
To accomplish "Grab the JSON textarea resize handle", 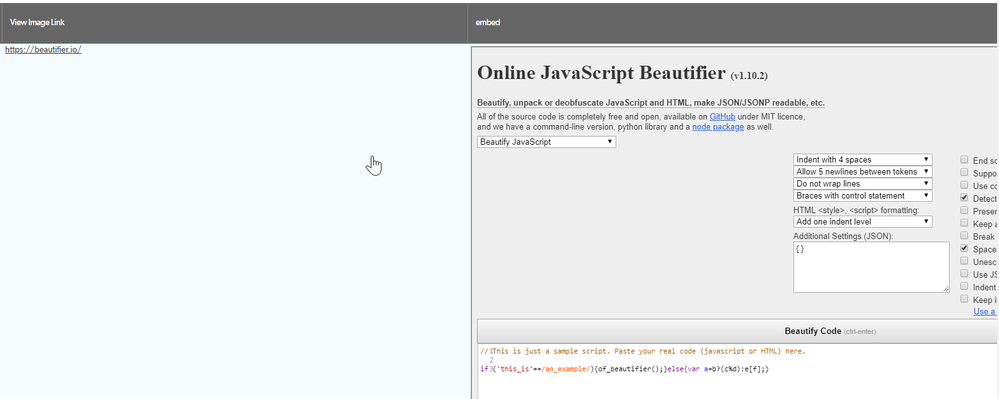I will click(x=945, y=289).
